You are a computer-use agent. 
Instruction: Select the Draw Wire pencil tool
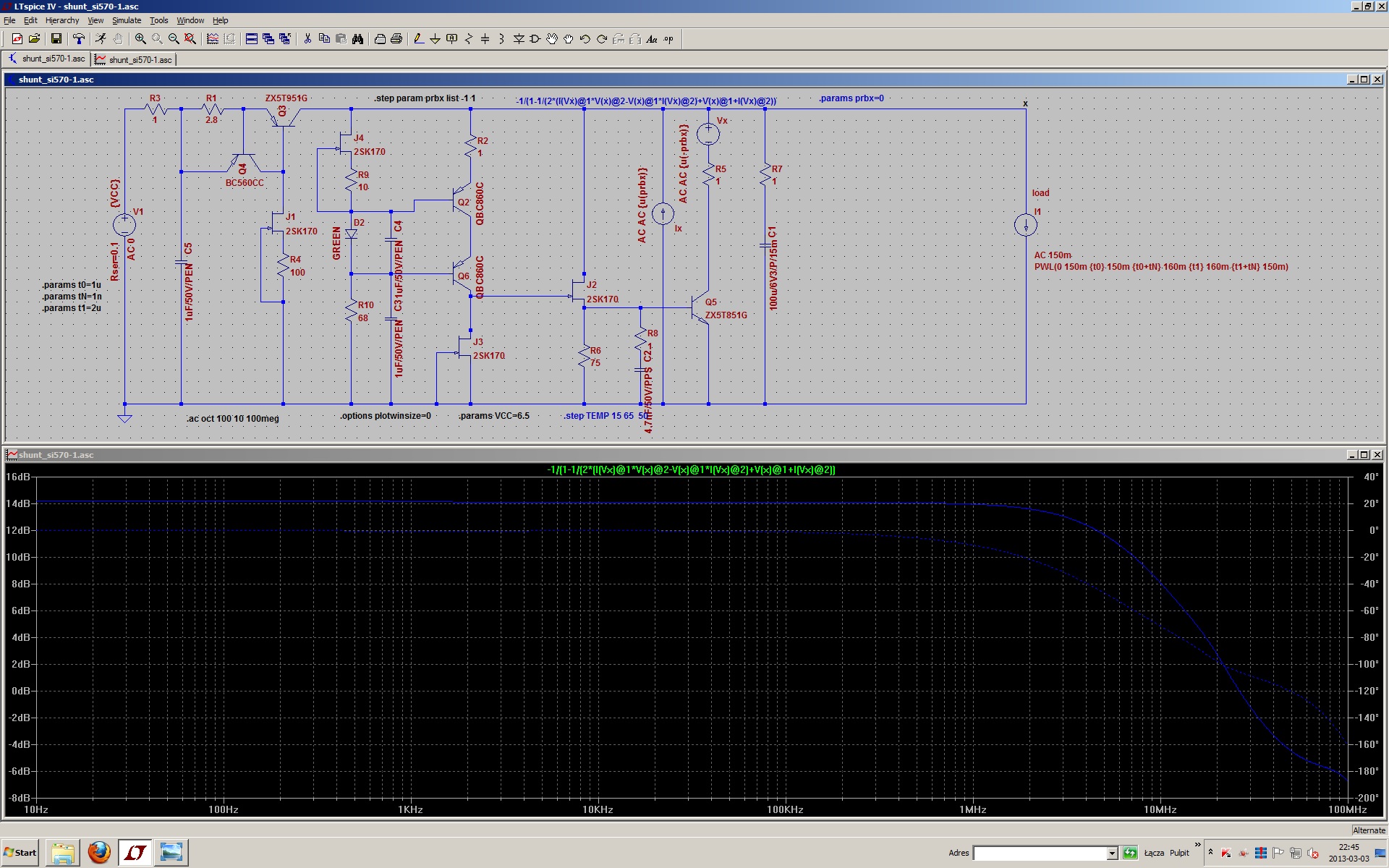tap(419, 39)
